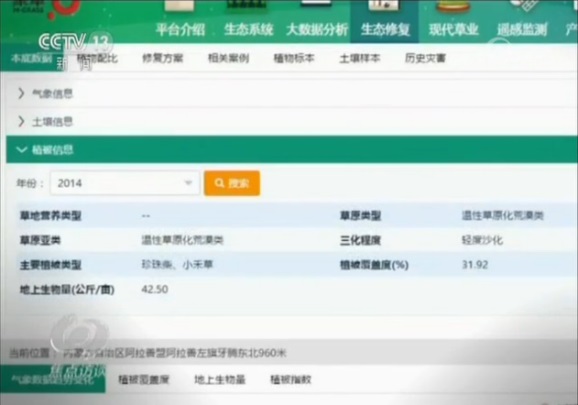Open the year dropdown showing 2014
This screenshot has width=578, height=405.
(x=125, y=183)
